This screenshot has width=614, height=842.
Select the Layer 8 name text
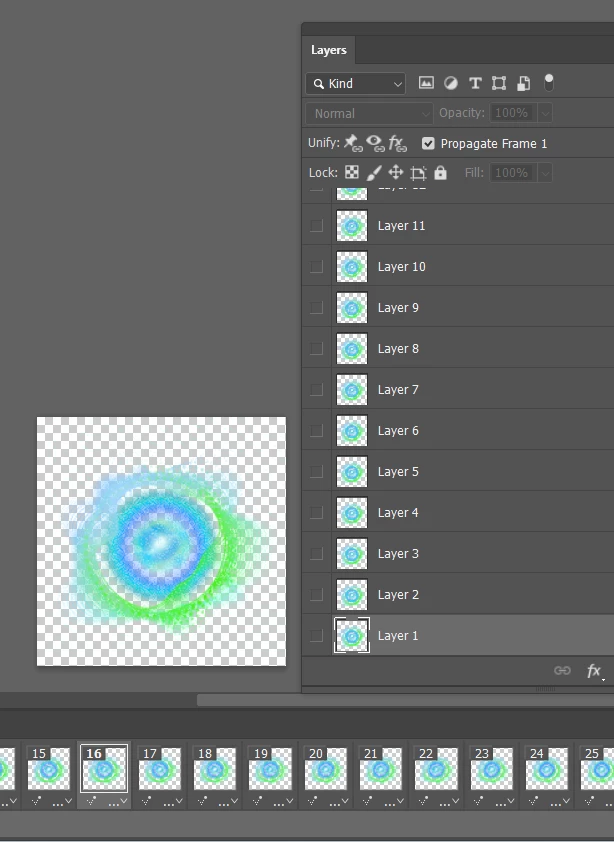click(x=398, y=349)
